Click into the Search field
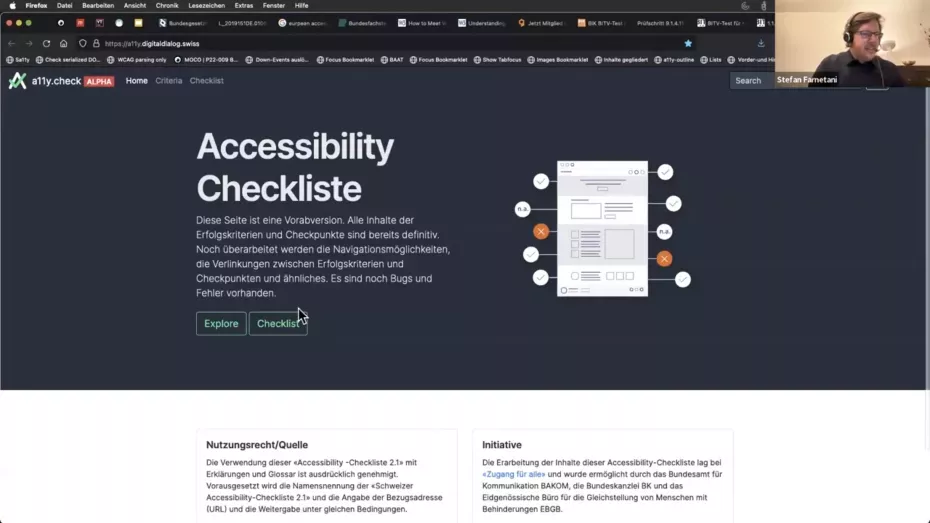The width and height of the screenshot is (930, 523). coord(750,81)
